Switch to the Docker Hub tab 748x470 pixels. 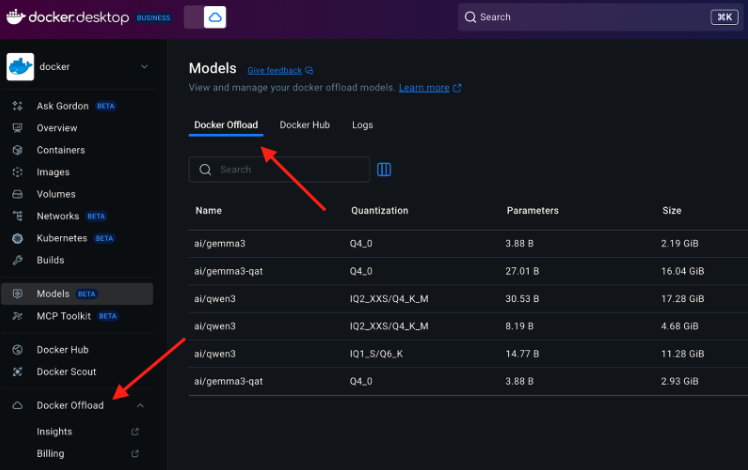(304, 125)
